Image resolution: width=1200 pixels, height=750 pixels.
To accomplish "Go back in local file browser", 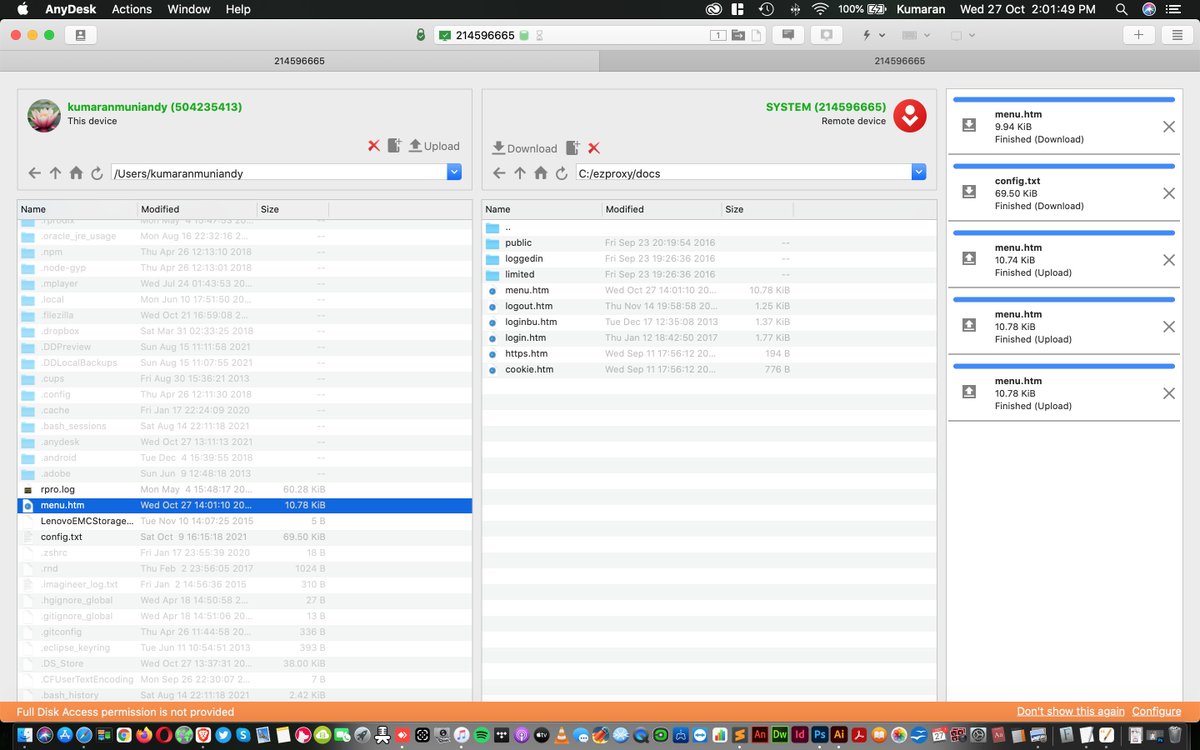I will (x=35, y=173).
